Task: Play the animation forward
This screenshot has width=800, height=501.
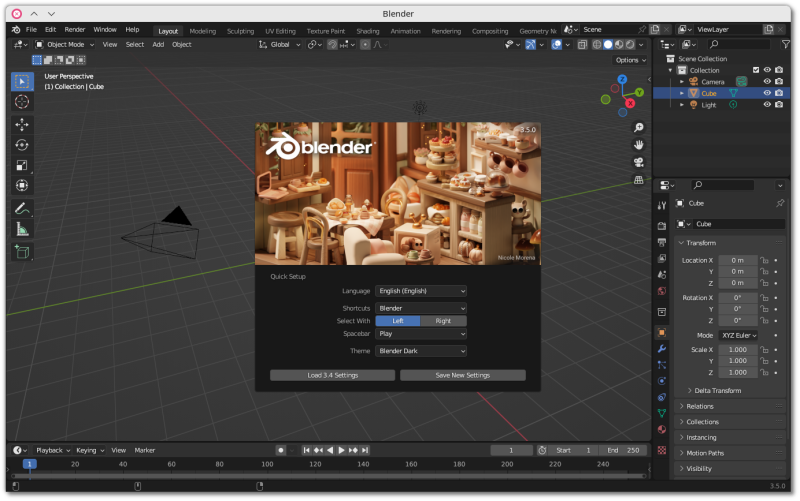Action: [x=341, y=450]
